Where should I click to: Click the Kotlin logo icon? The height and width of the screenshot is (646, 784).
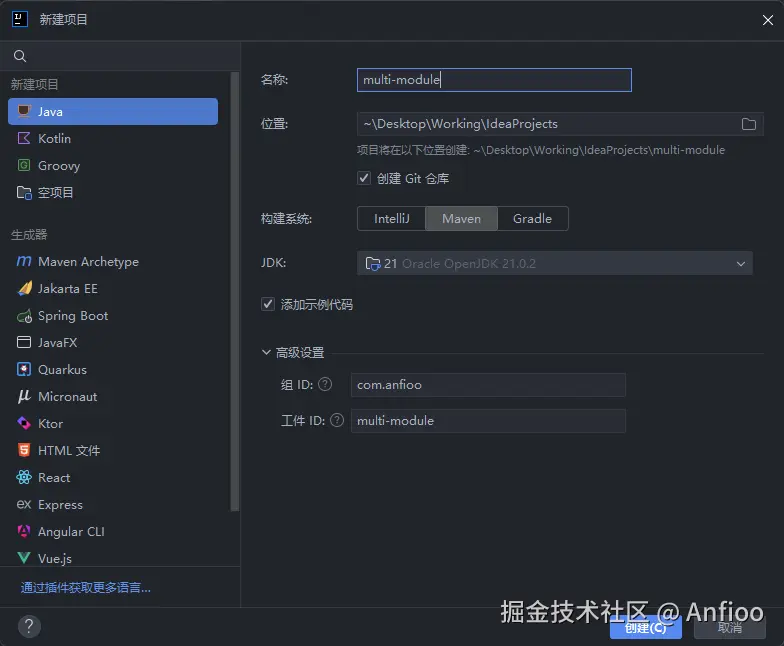coord(24,138)
